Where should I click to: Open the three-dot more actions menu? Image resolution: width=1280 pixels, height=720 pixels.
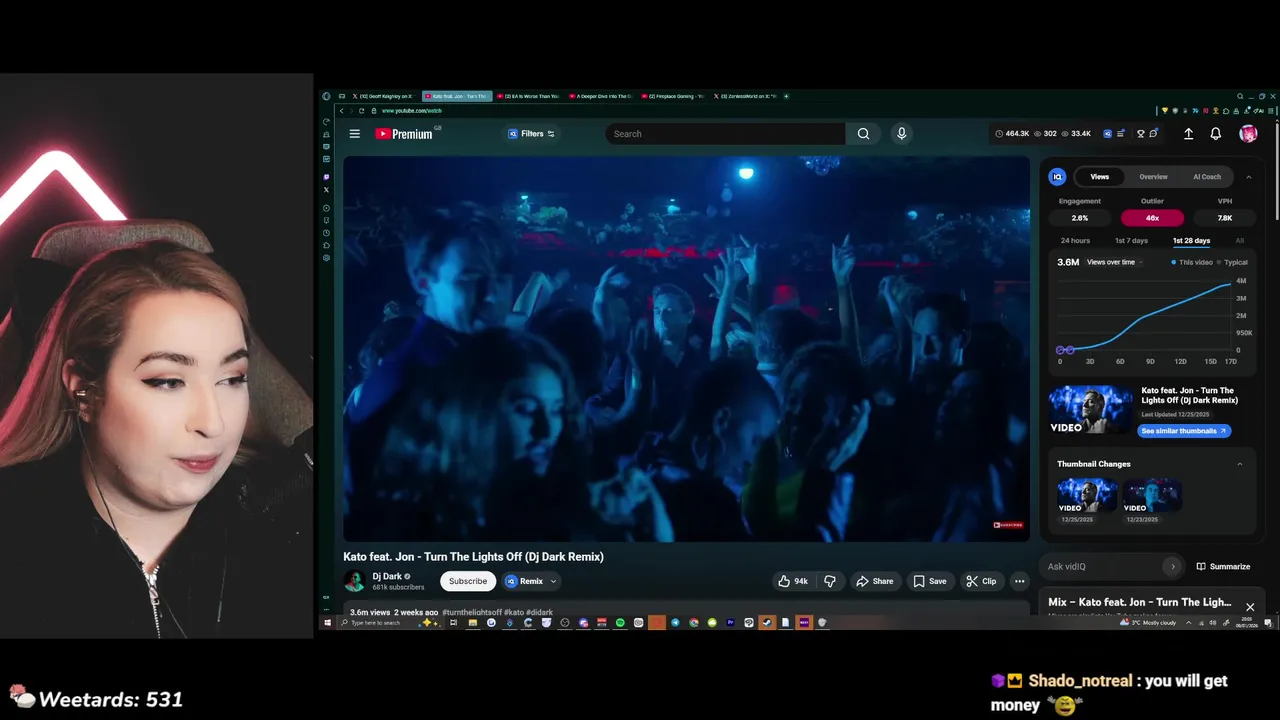point(1019,581)
